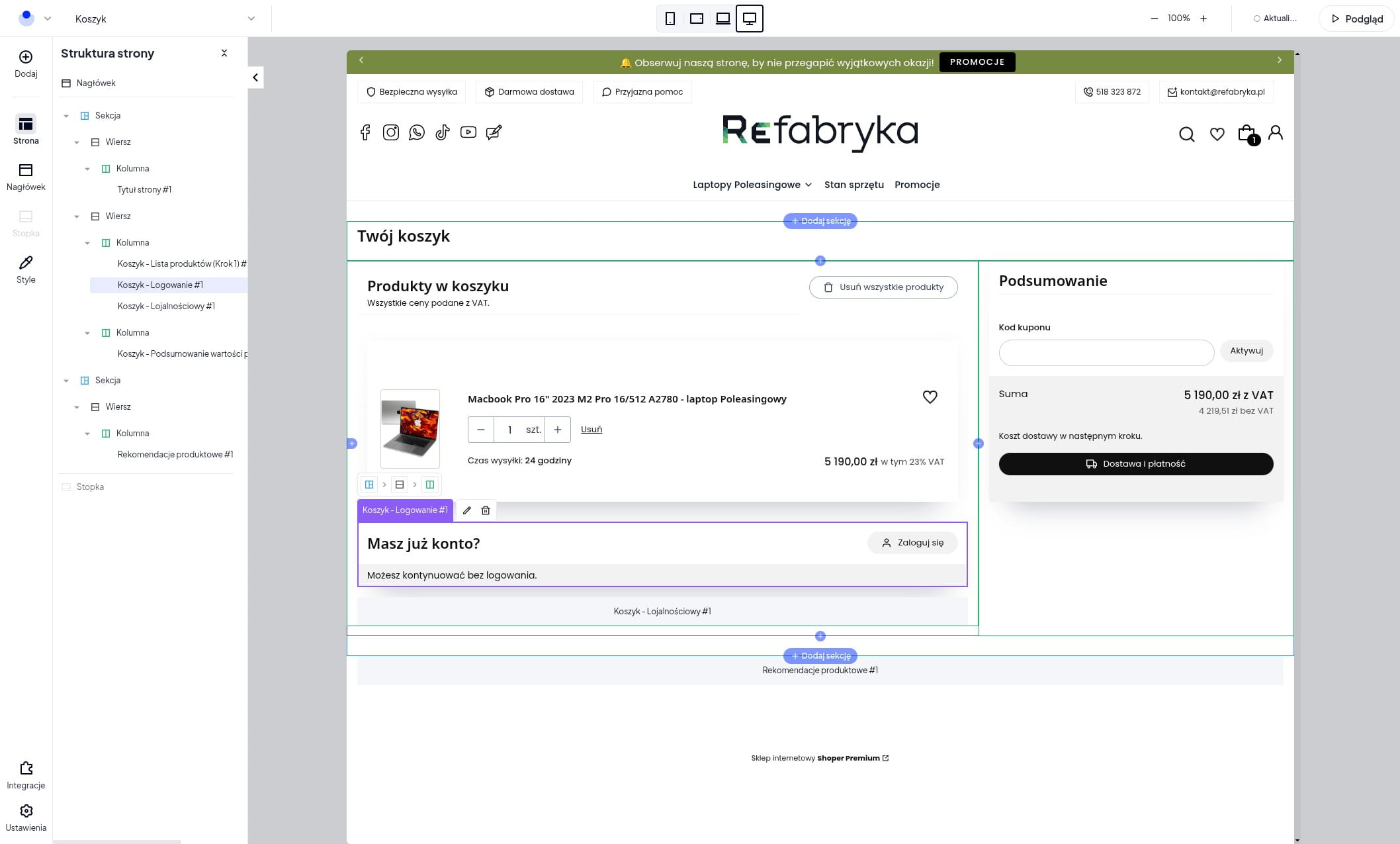Open the Nagłówek sidebar panel
This screenshot has width=1400, height=844.
[26, 177]
